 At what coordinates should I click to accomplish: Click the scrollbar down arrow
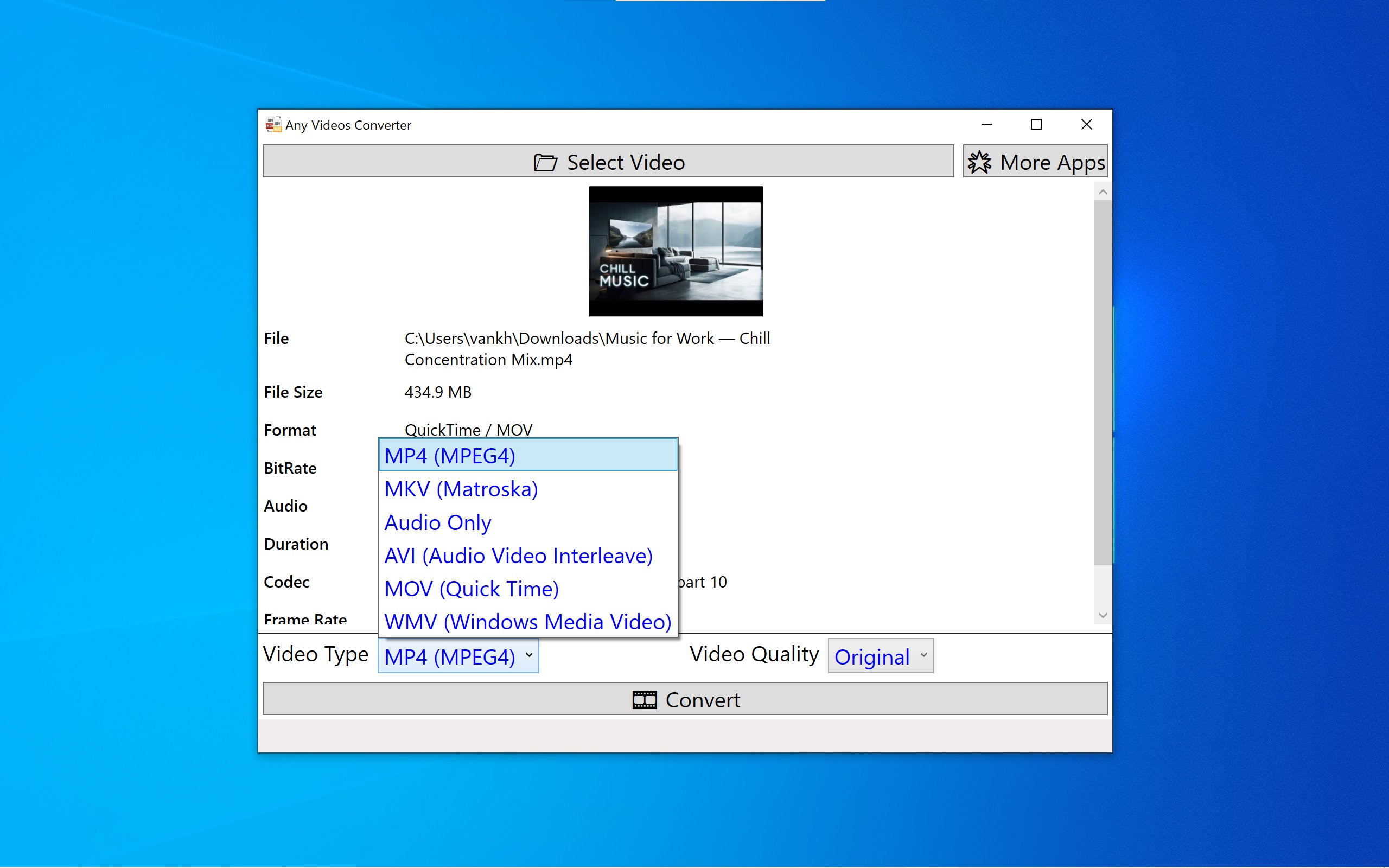1102,615
